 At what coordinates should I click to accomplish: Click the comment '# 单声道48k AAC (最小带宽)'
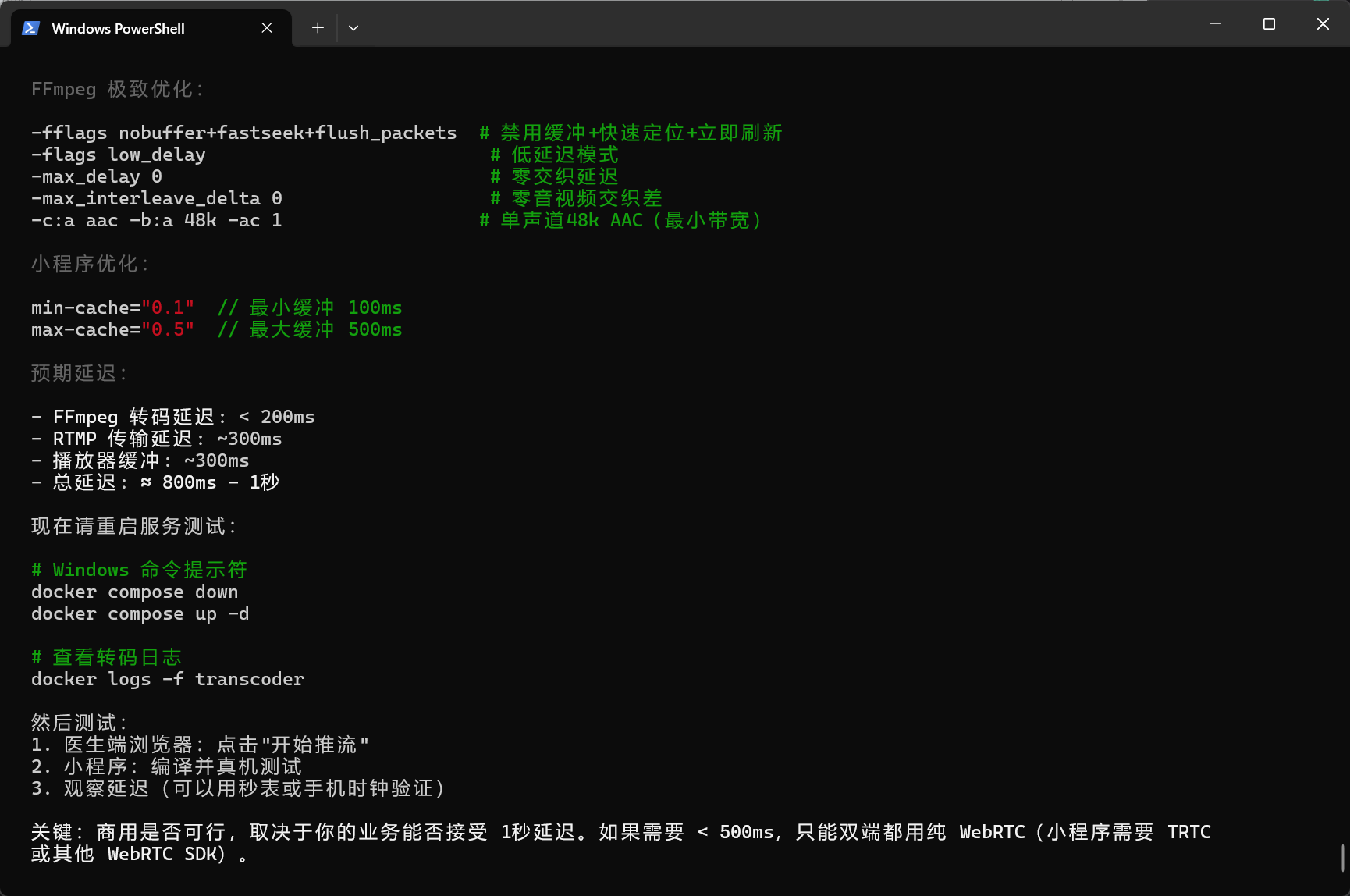tap(621, 220)
